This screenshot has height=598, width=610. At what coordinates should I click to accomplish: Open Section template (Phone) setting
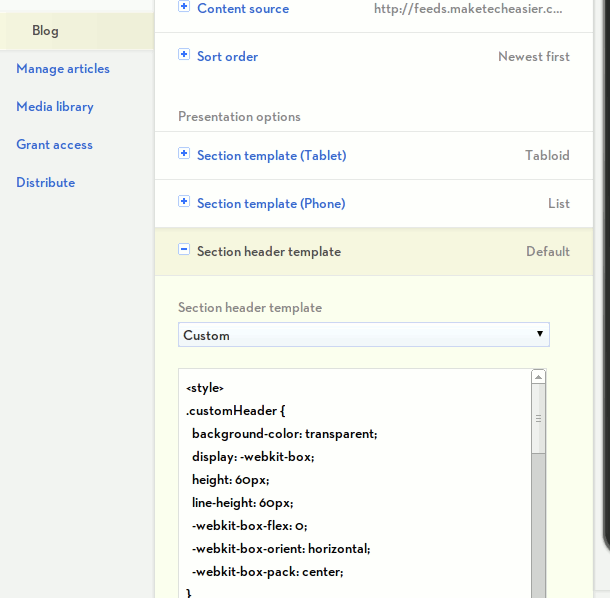coord(270,203)
